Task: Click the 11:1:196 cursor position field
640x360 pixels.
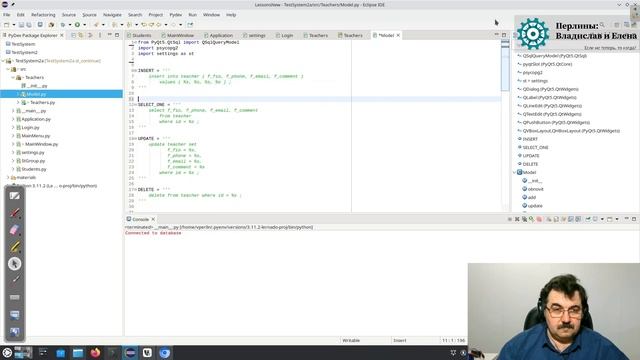Action: pos(453,340)
